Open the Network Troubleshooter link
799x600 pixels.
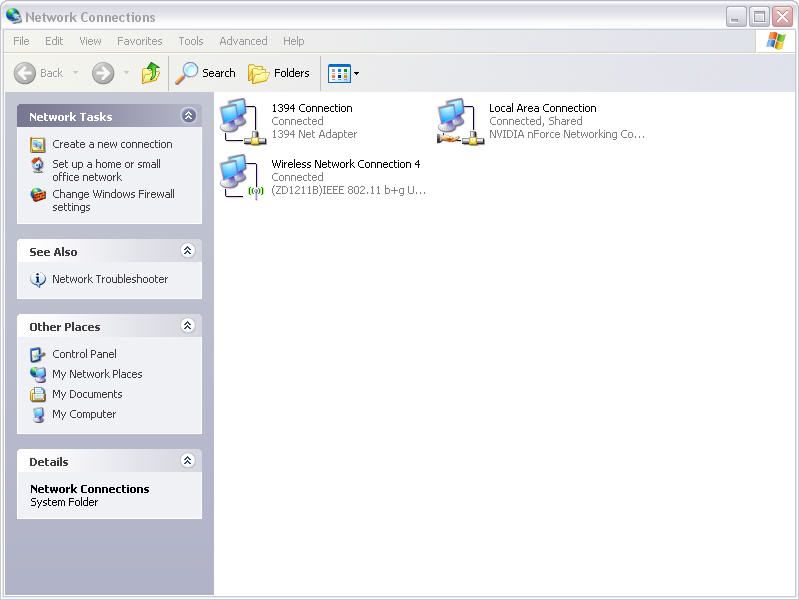110,279
